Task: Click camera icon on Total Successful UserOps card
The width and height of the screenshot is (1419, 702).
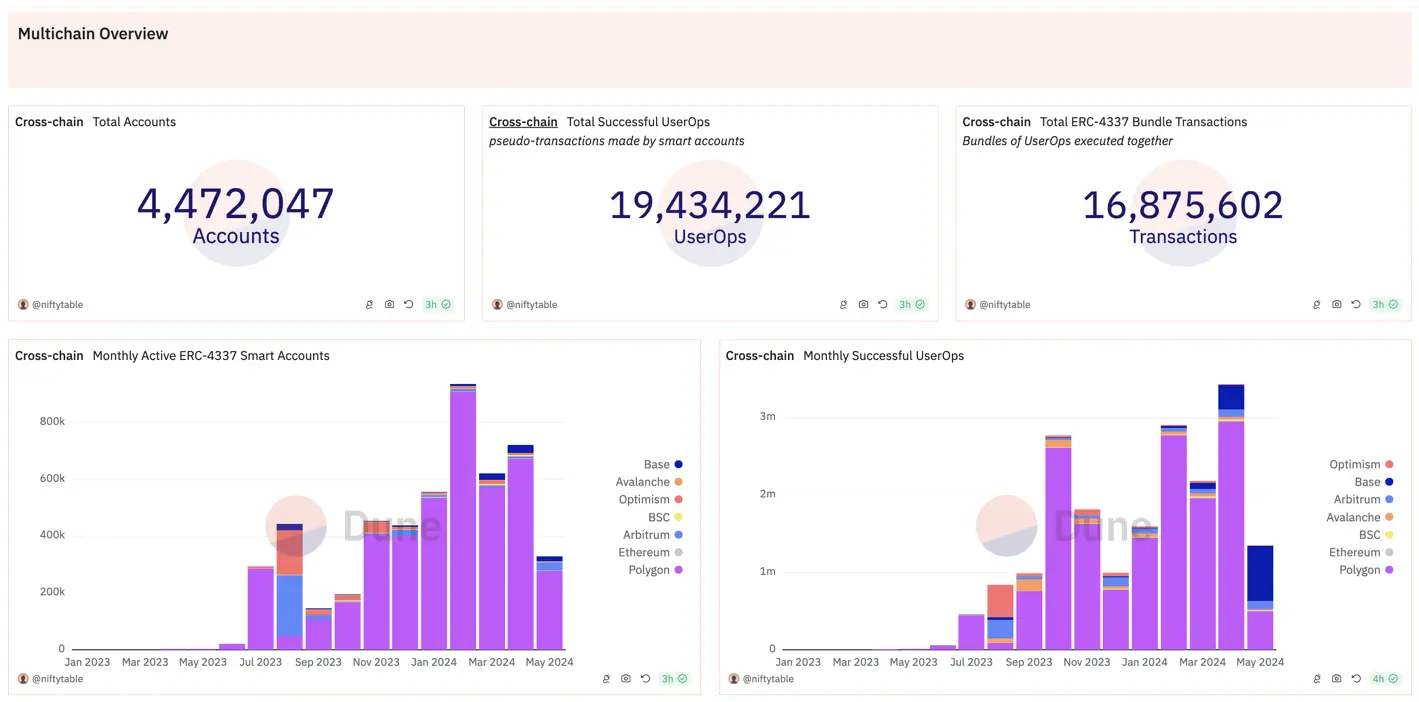Action: 863,304
